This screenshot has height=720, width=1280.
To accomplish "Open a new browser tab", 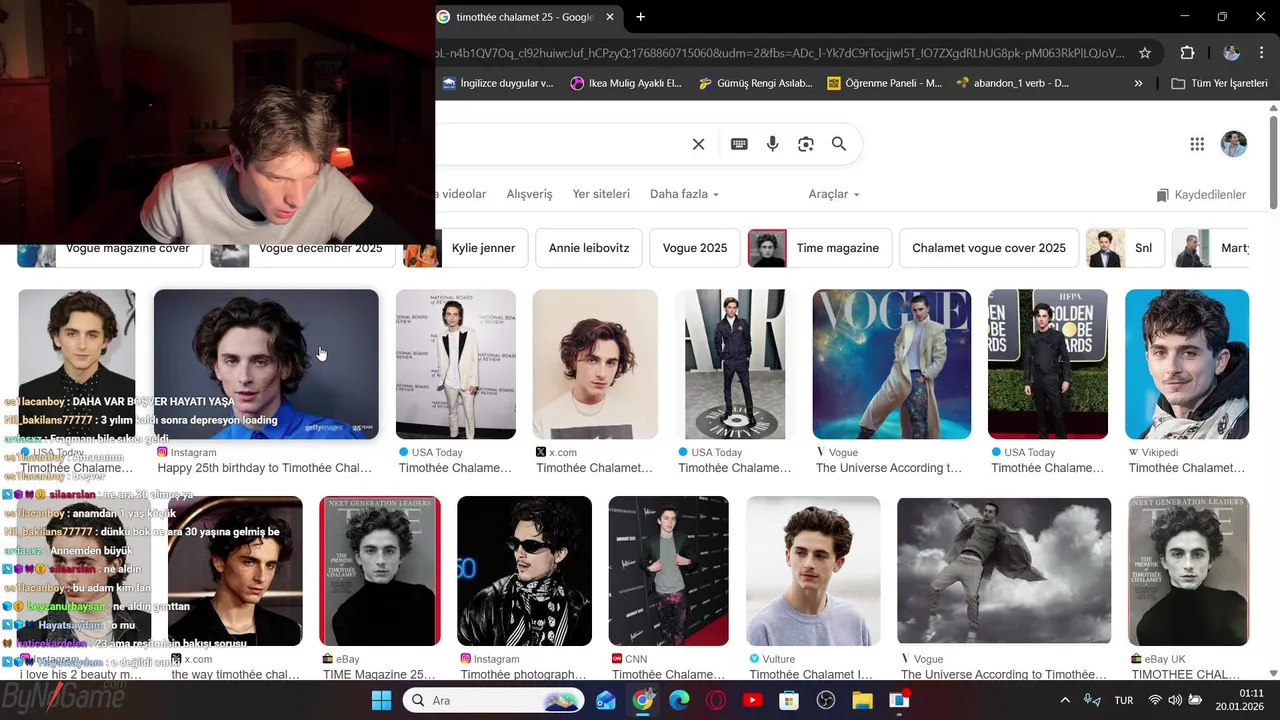I will click(x=640, y=17).
